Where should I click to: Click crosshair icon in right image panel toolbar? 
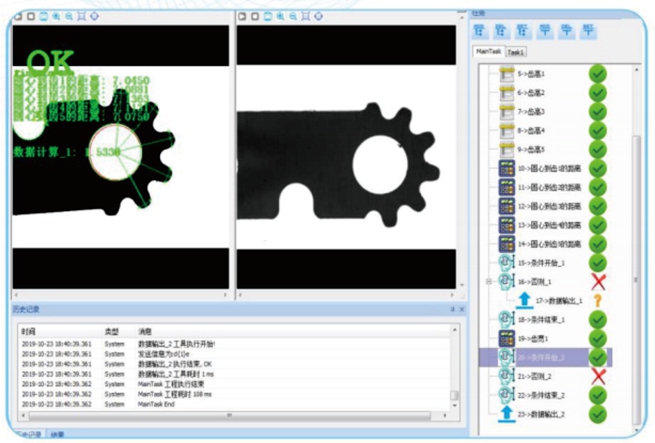316,17
